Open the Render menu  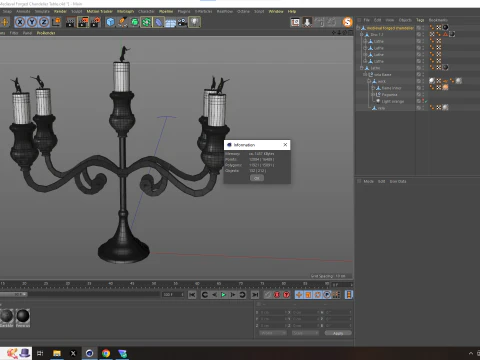tap(60, 11)
